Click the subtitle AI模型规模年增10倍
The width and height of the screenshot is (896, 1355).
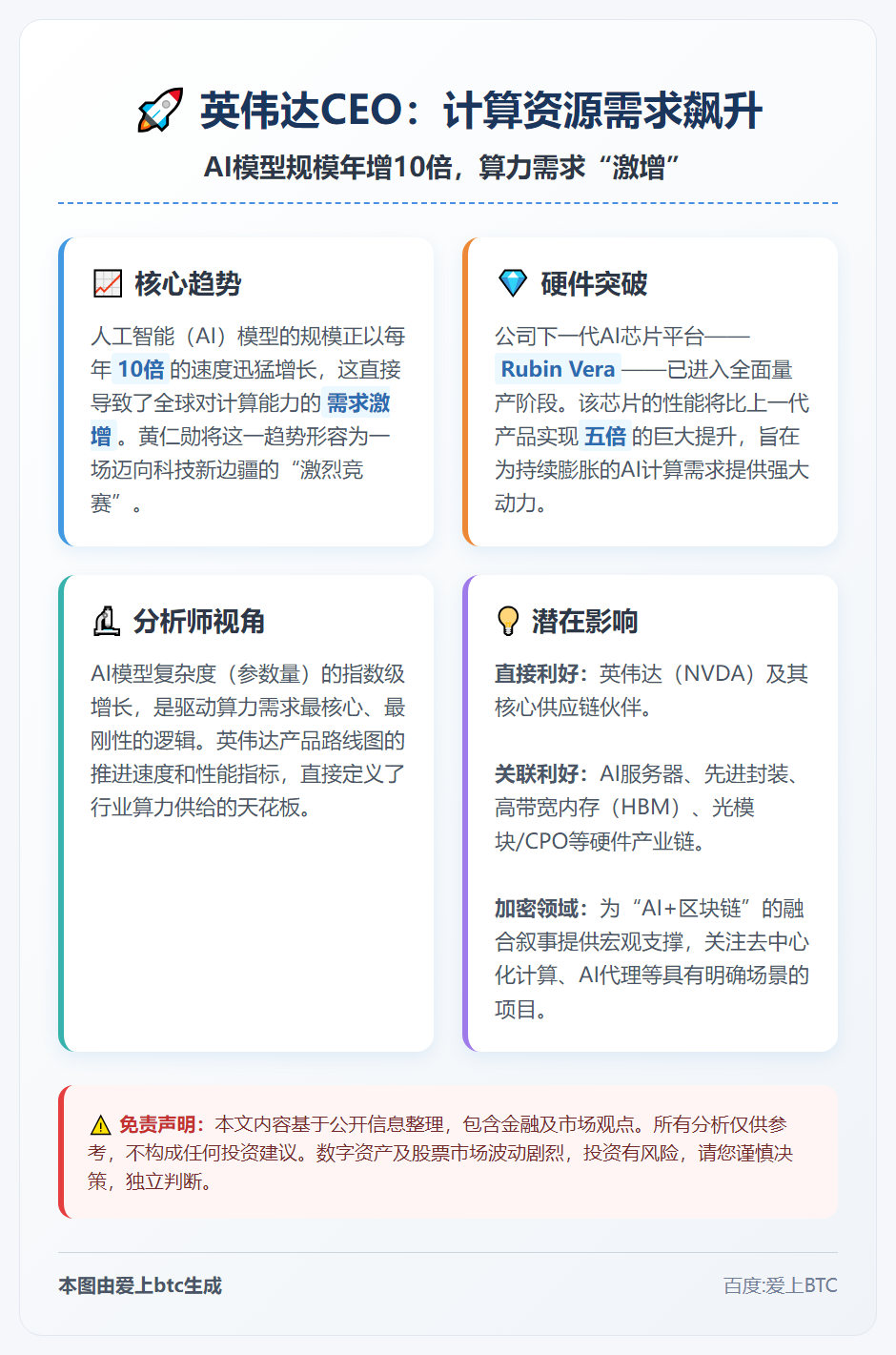328,168
